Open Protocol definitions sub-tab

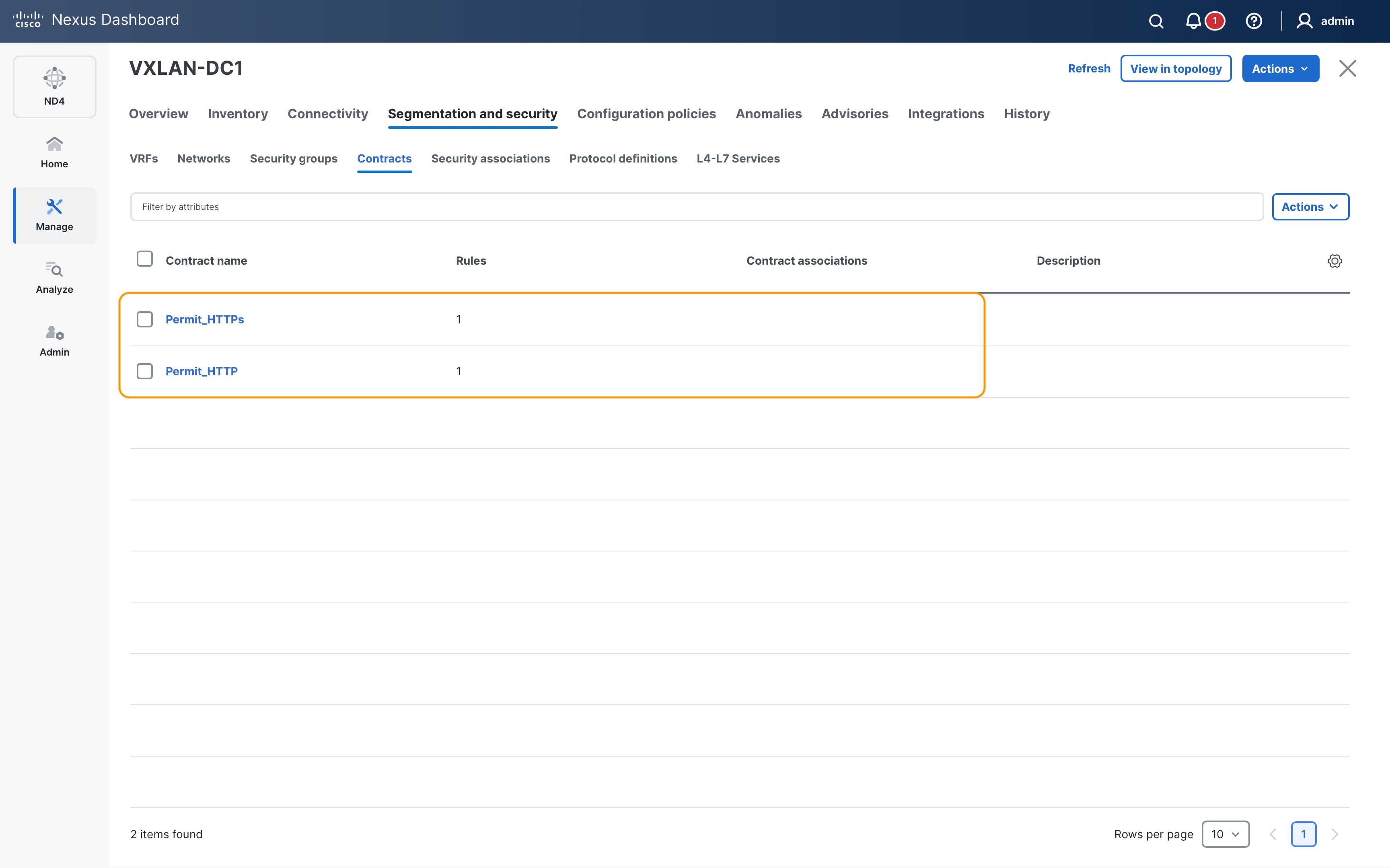(x=623, y=158)
